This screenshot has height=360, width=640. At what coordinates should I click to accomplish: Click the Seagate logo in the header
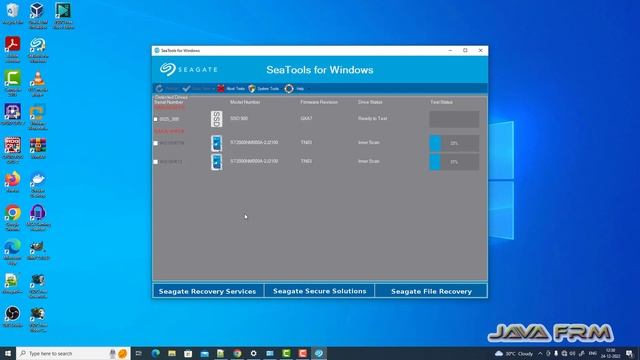coord(189,69)
